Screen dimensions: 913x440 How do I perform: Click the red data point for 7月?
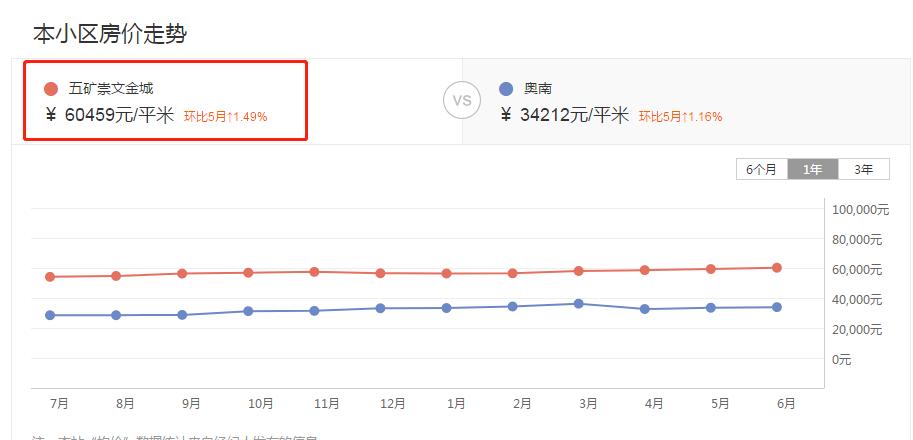pos(50,277)
